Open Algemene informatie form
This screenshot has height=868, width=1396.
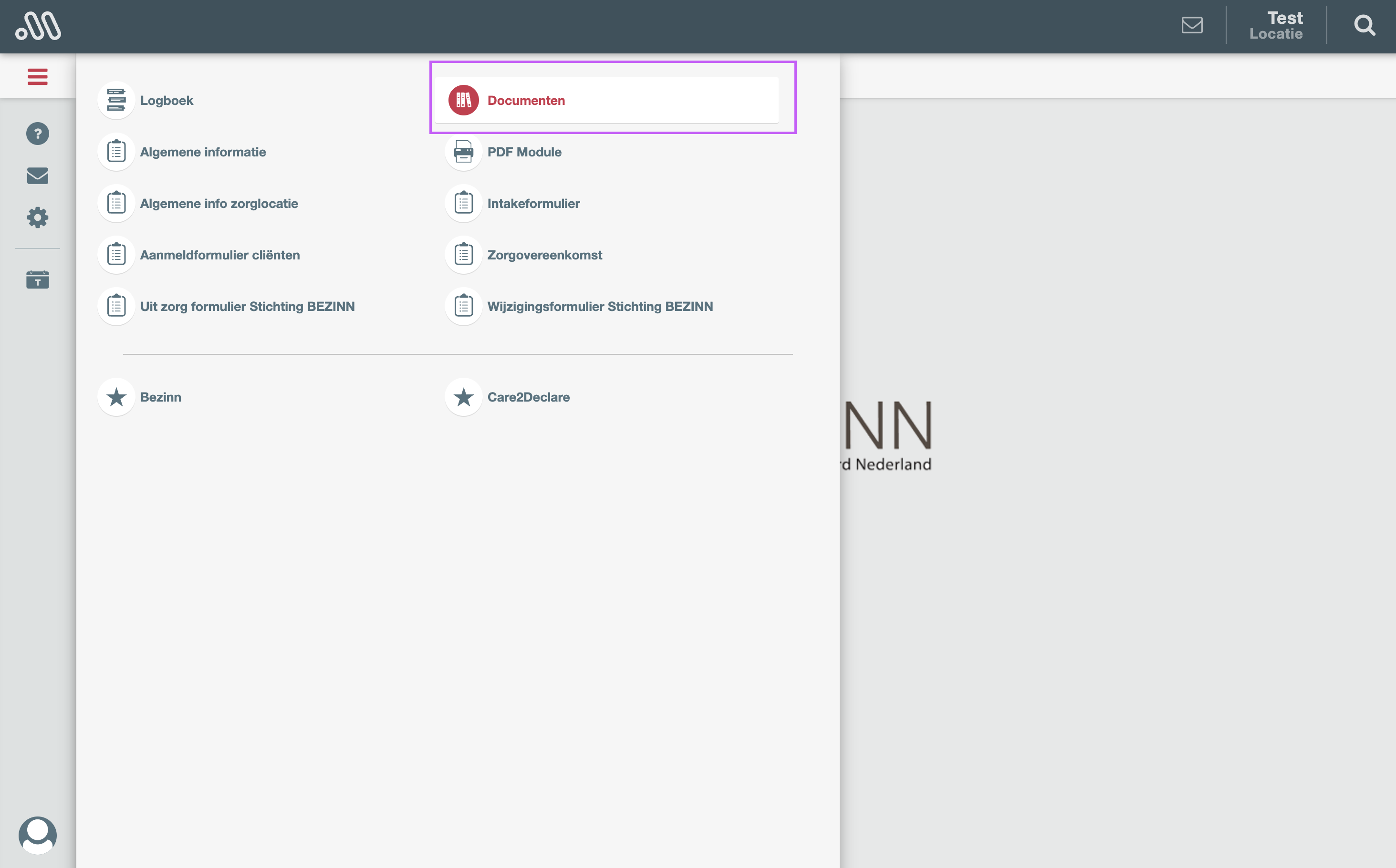click(202, 152)
